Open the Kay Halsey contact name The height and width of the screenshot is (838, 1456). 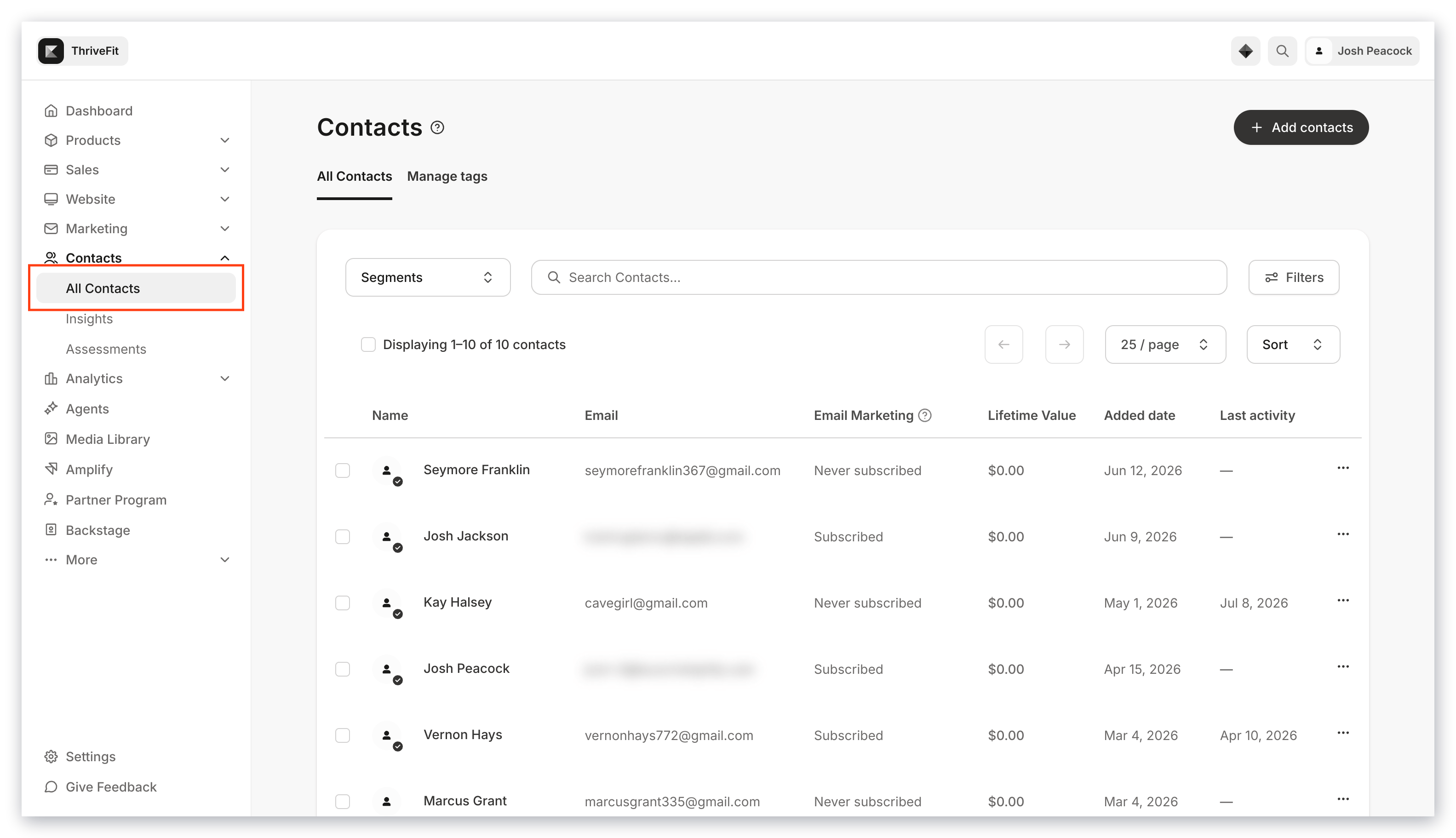coord(458,603)
